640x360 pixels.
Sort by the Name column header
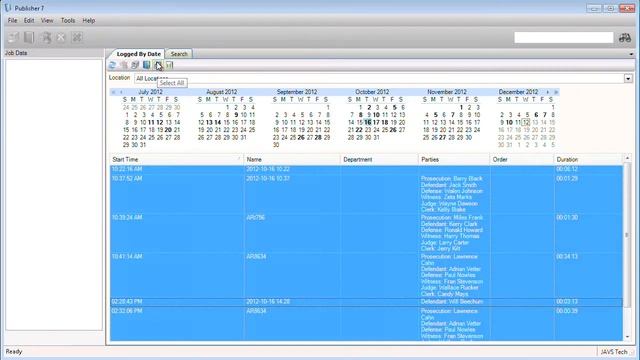point(292,160)
